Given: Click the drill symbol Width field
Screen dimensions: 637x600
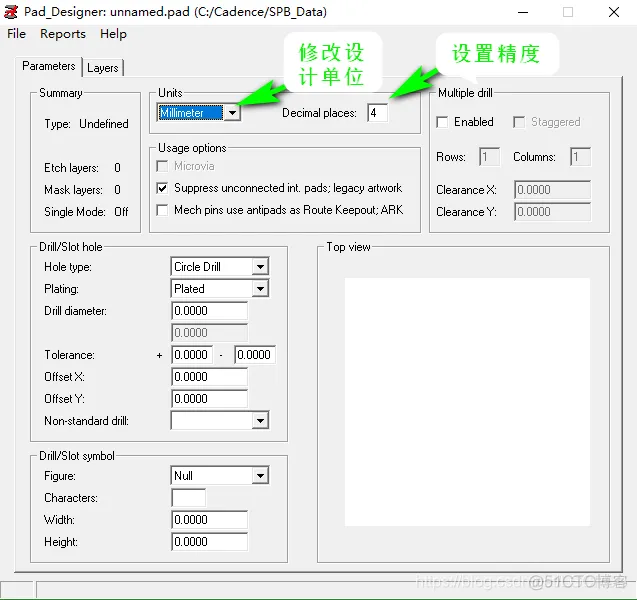Looking at the screenshot, I should point(209,520).
